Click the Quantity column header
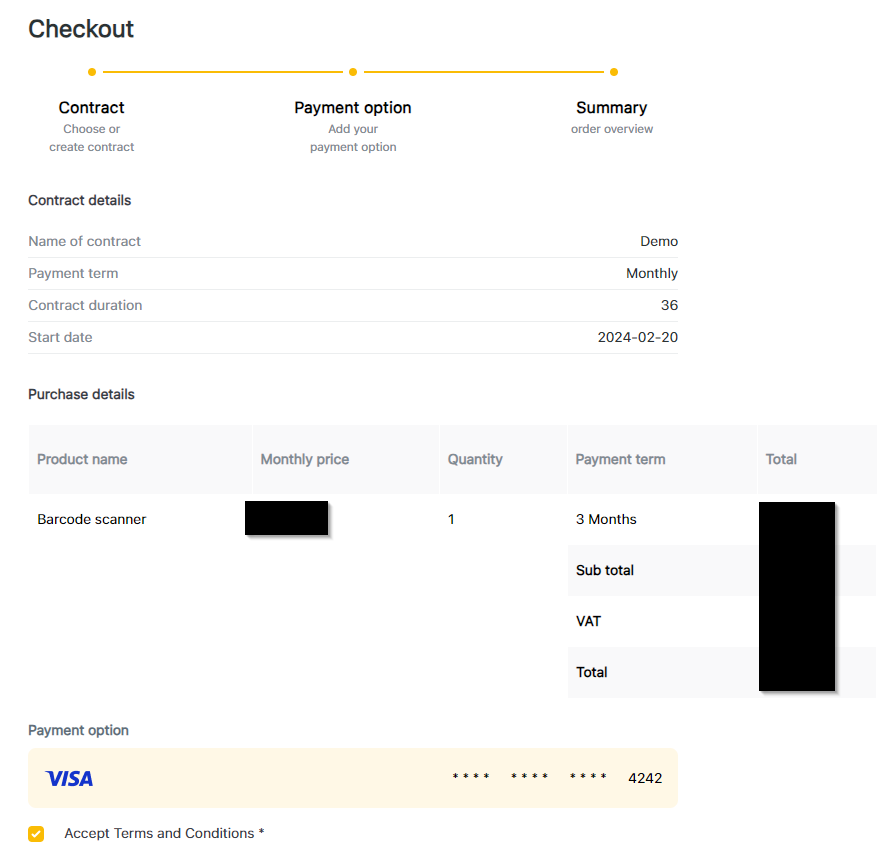The width and height of the screenshot is (886, 860). (475, 460)
